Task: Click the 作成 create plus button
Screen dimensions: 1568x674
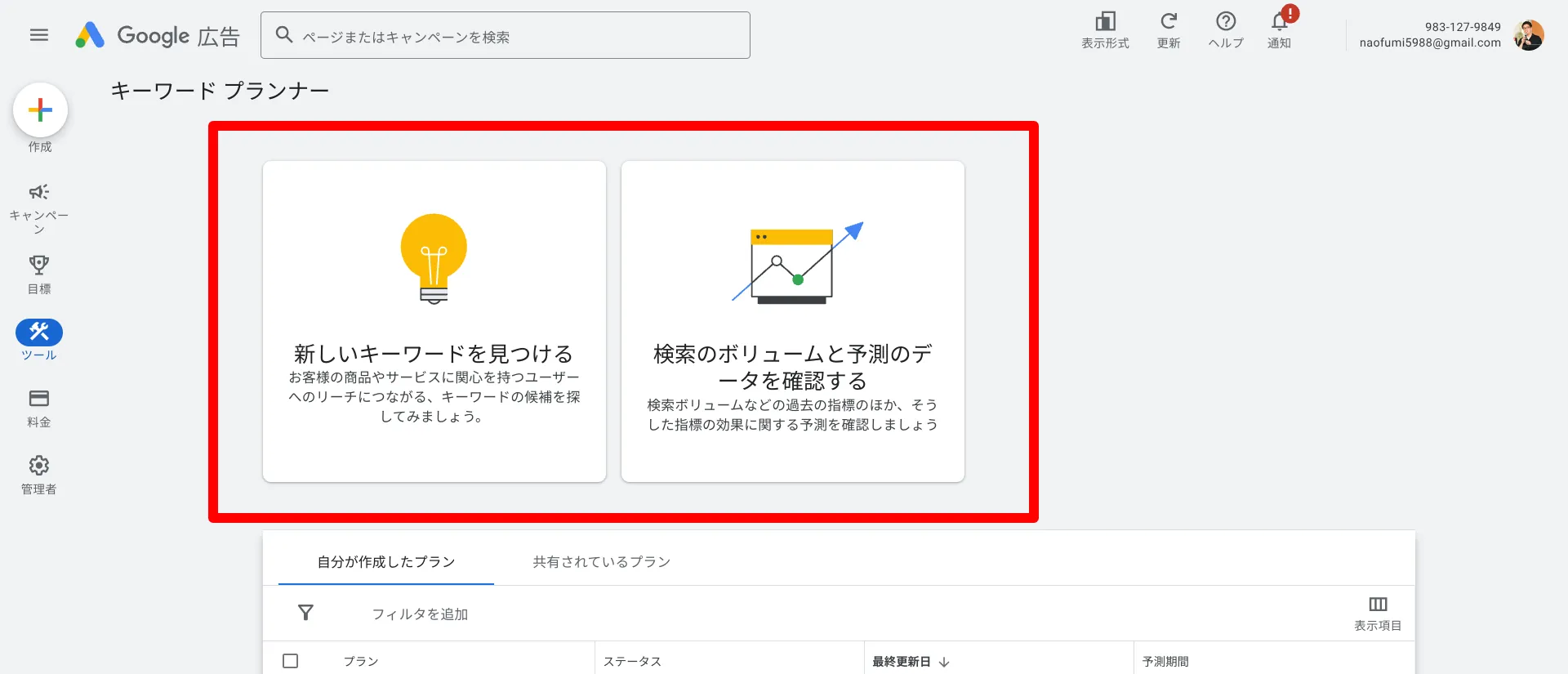Action: point(40,109)
